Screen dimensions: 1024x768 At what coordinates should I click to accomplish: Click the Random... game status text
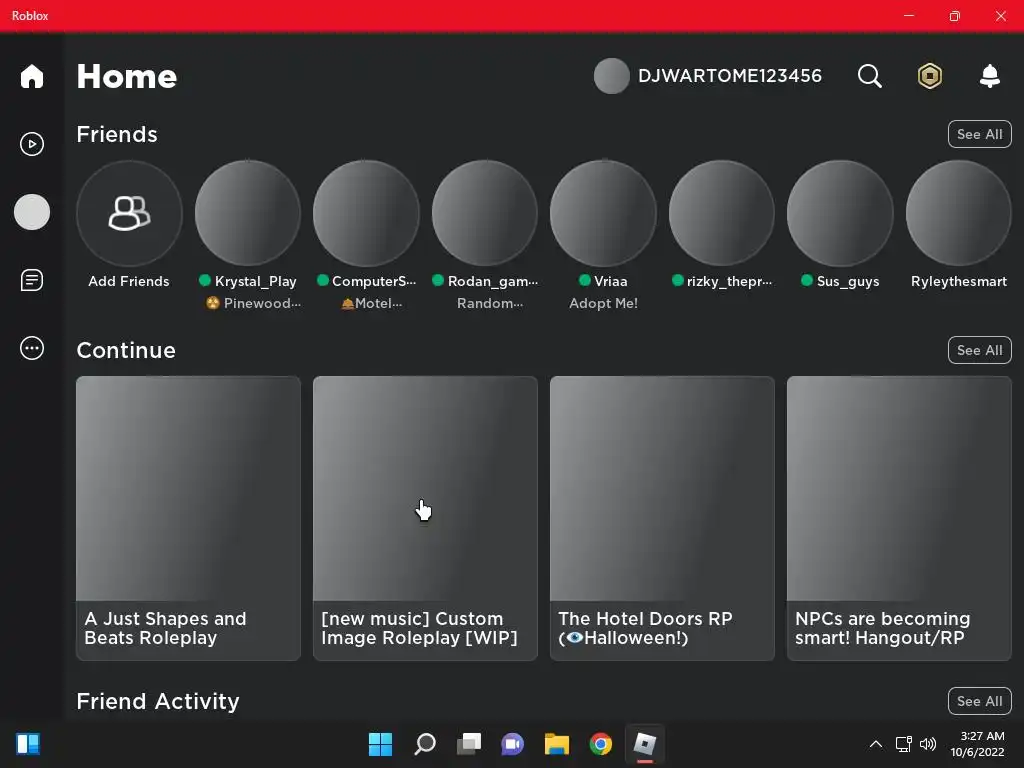pos(490,303)
